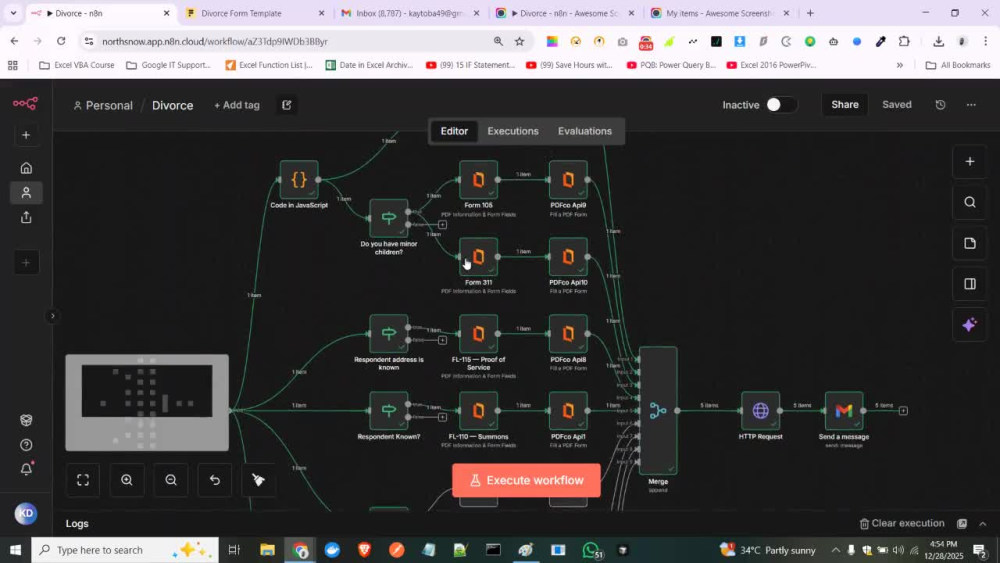Click the Add node plus button on canvas

[969, 161]
